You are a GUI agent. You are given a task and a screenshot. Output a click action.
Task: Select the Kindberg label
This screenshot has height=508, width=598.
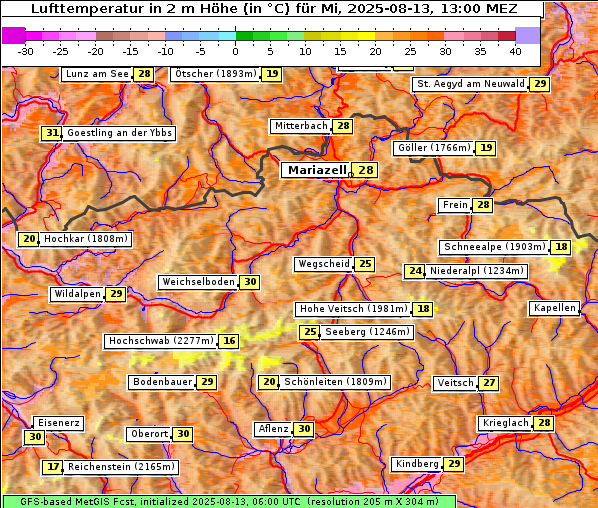(417, 464)
